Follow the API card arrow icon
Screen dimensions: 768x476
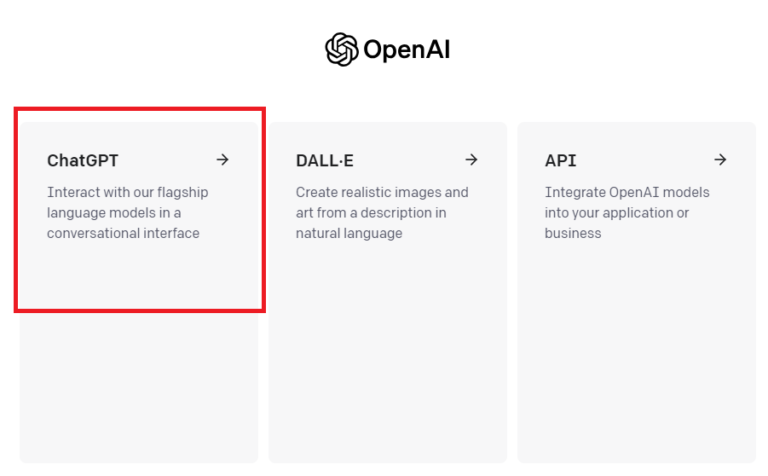click(720, 160)
